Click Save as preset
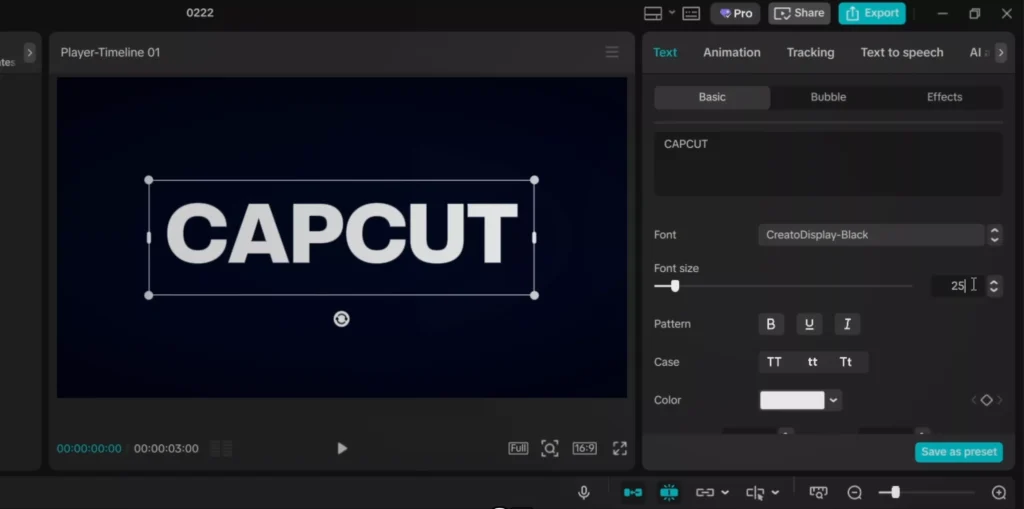 coord(959,452)
